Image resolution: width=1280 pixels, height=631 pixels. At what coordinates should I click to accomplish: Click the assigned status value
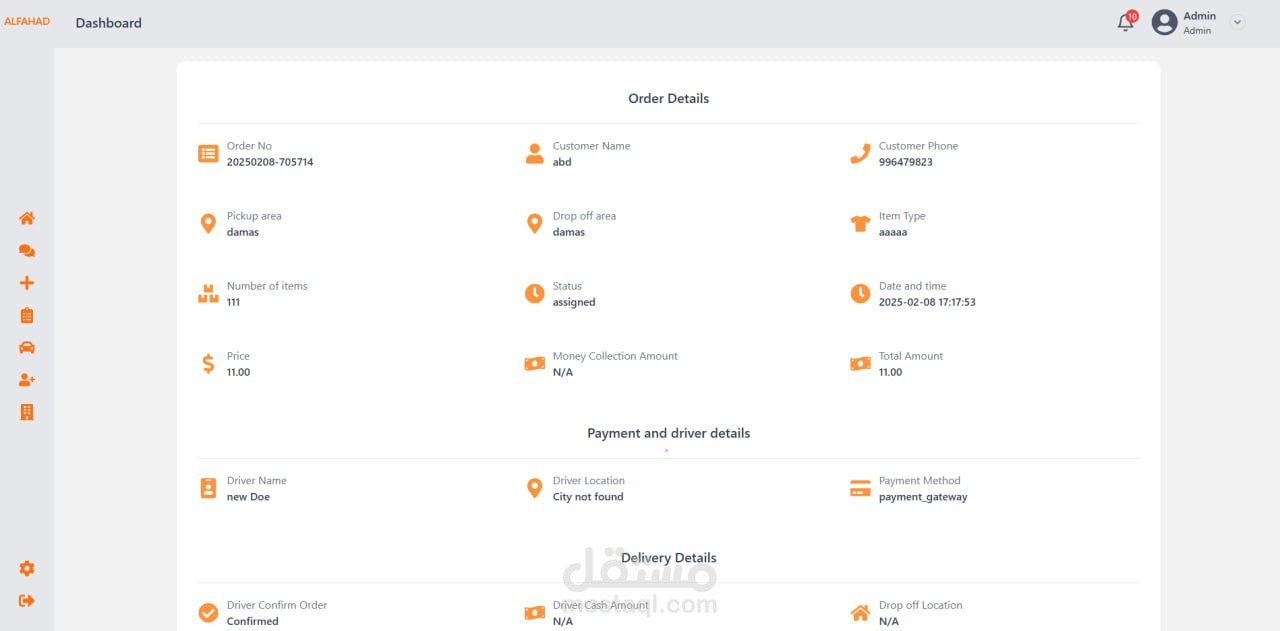pos(574,302)
